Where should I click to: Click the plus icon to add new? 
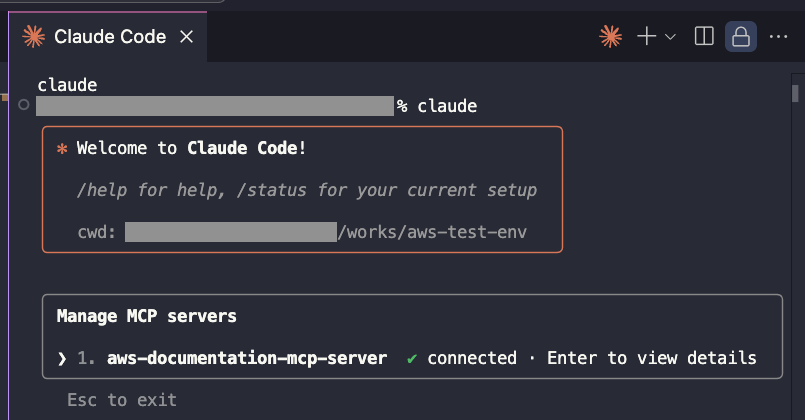[646, 36]
